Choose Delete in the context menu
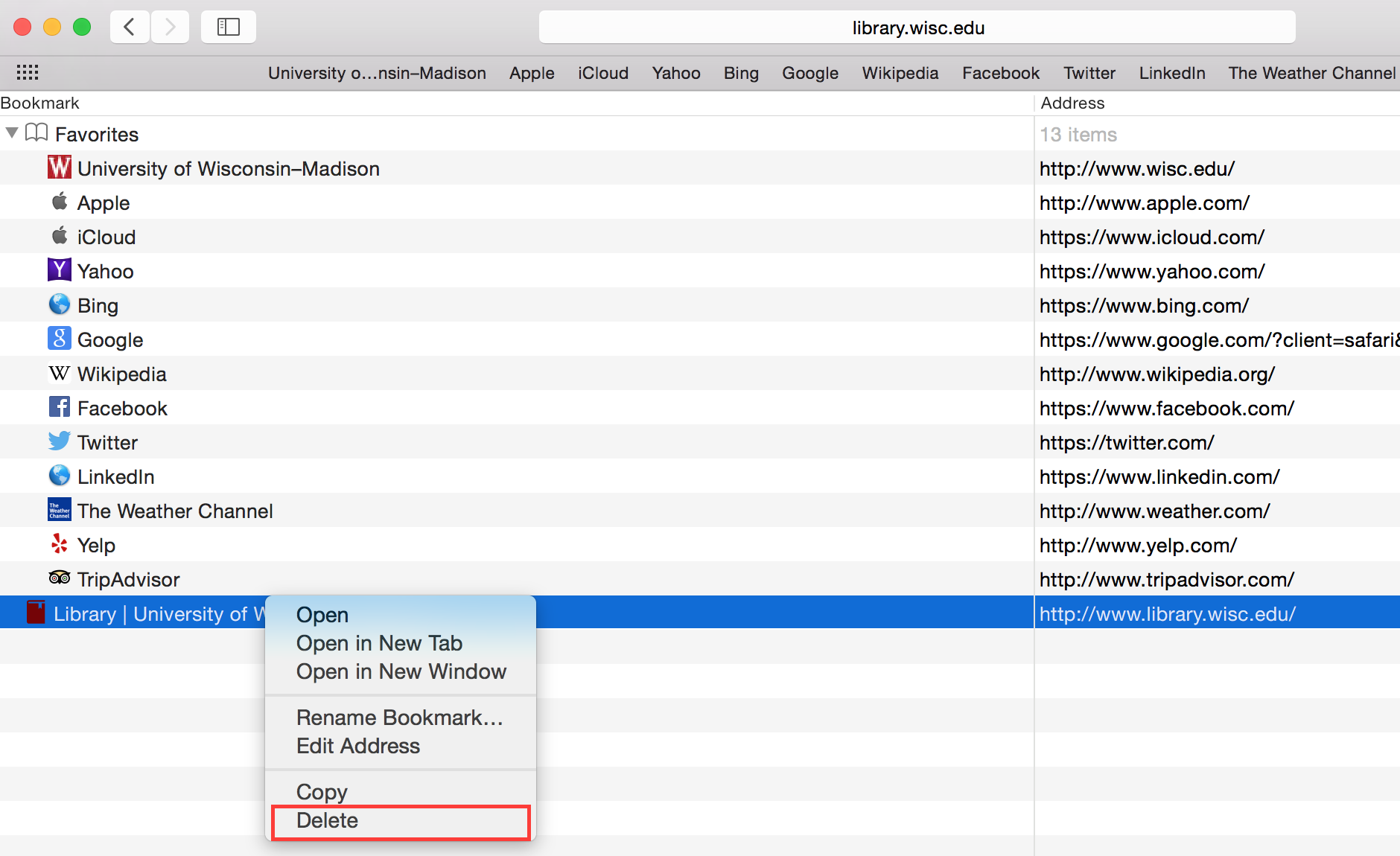Image resolution: width=1400 pixels, height=856 pixels. (401, 821)
